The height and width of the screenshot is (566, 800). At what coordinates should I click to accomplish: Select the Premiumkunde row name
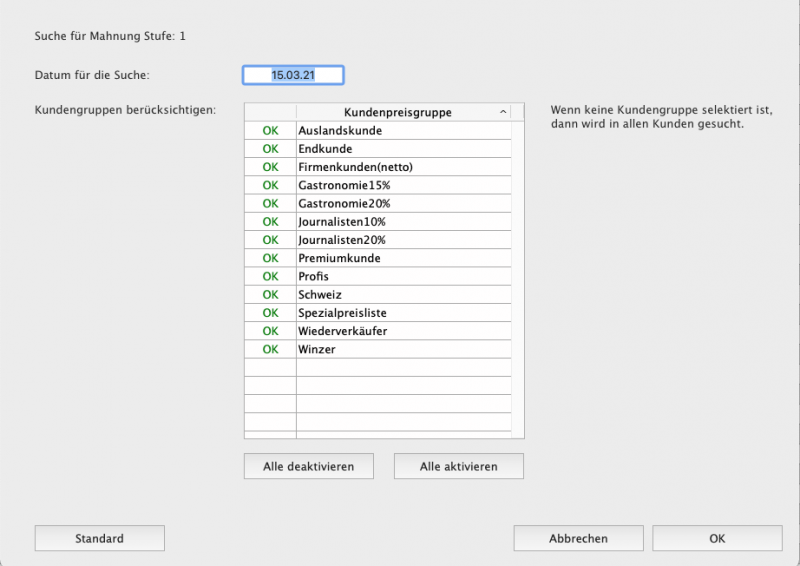[x=404, y=258]
